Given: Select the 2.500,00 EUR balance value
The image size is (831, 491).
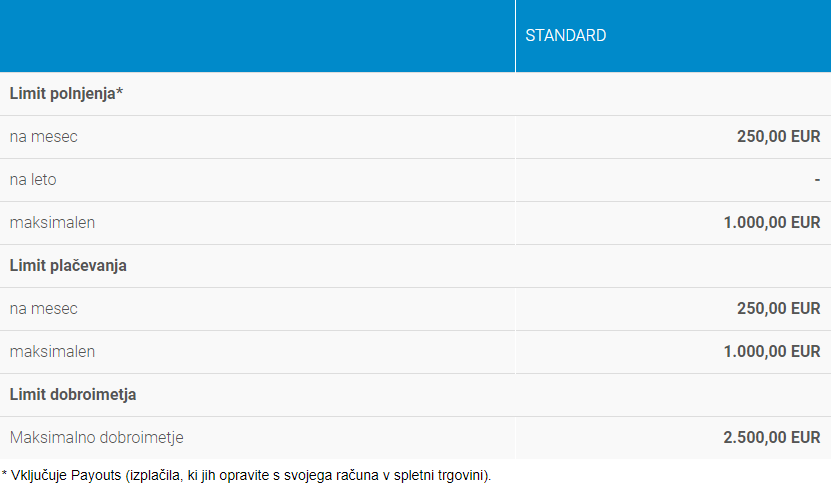Looking at the screenshot, I should coord(771,438).
